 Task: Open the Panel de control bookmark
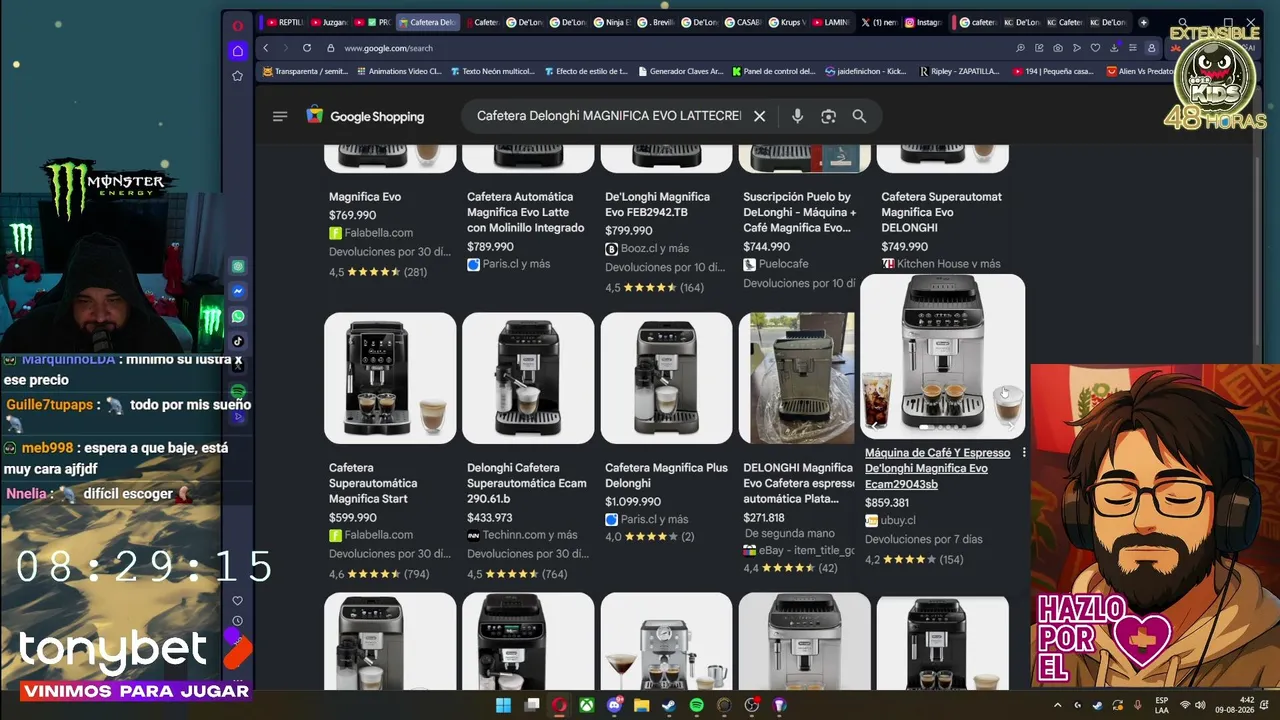(x=774, y=71)
